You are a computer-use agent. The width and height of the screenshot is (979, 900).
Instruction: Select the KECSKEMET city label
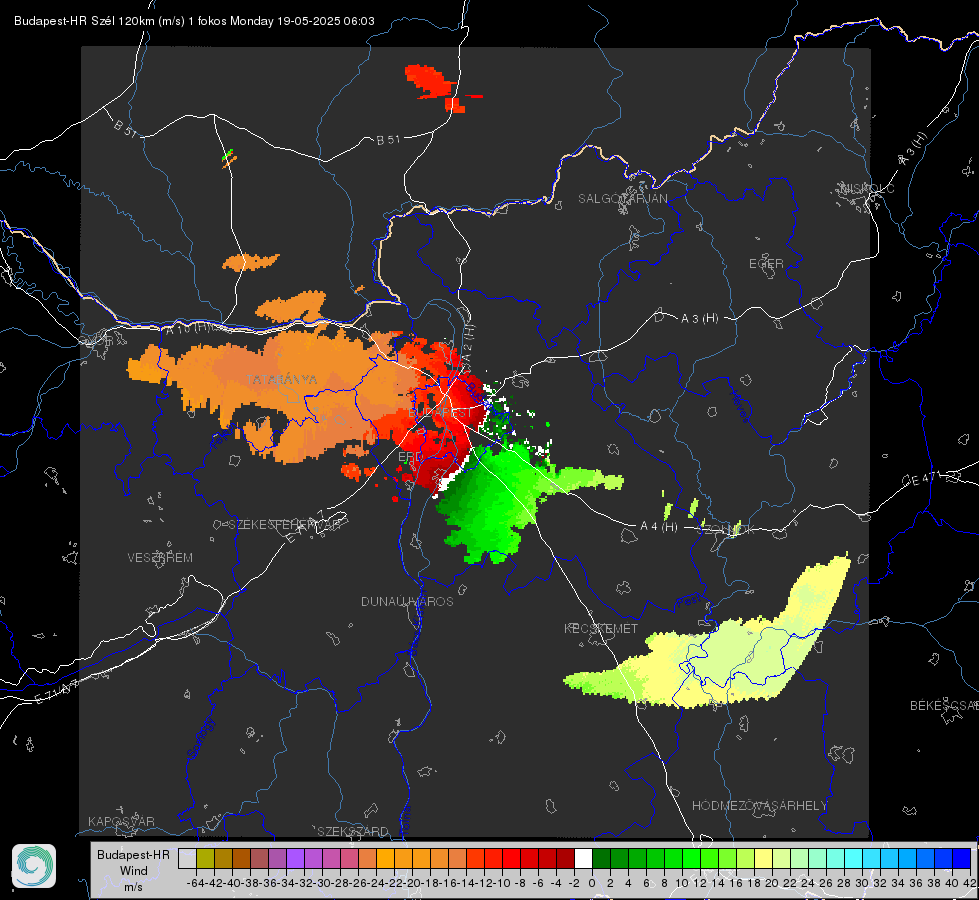(601, 628)
